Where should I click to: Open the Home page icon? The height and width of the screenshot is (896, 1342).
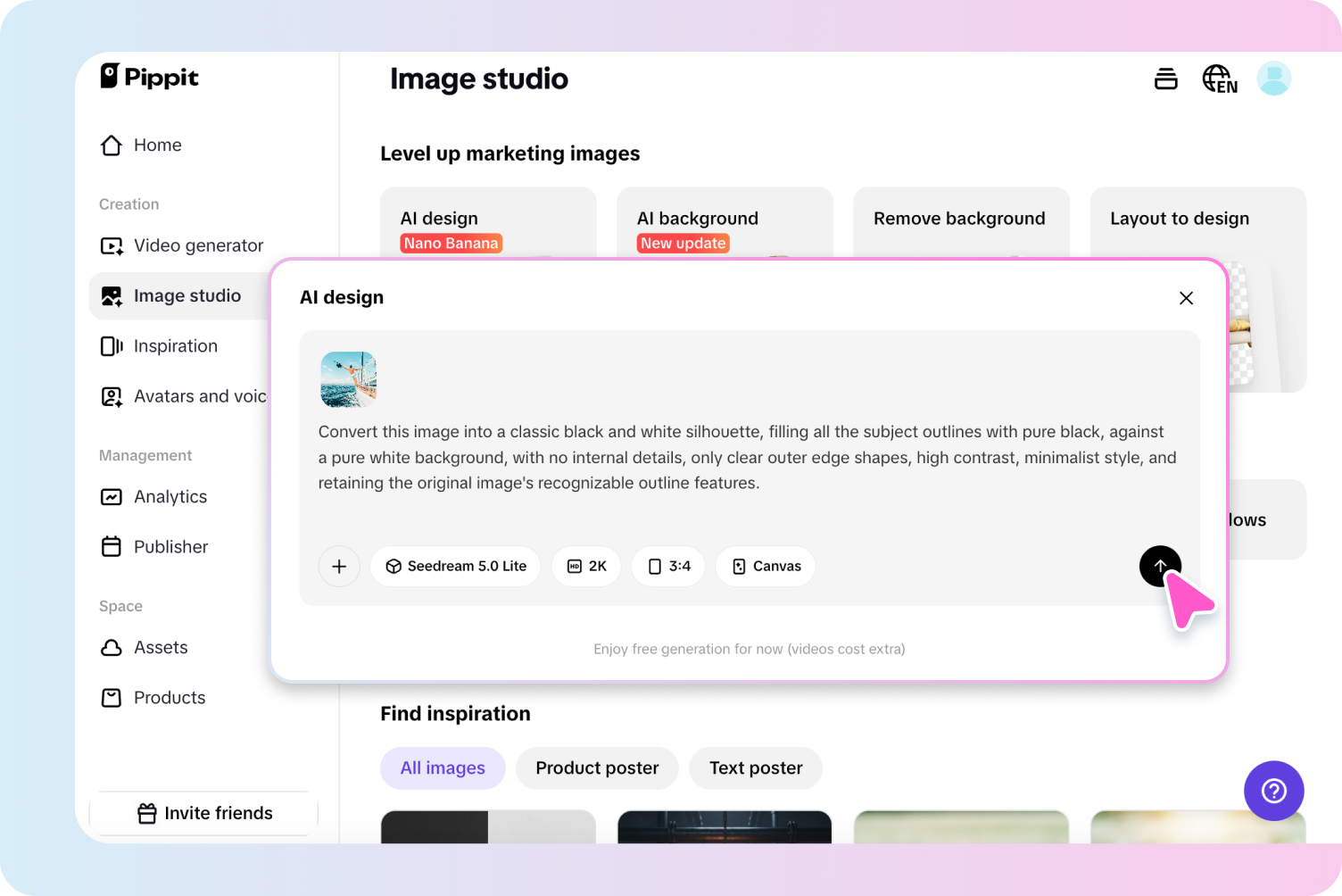coord(112,145)
